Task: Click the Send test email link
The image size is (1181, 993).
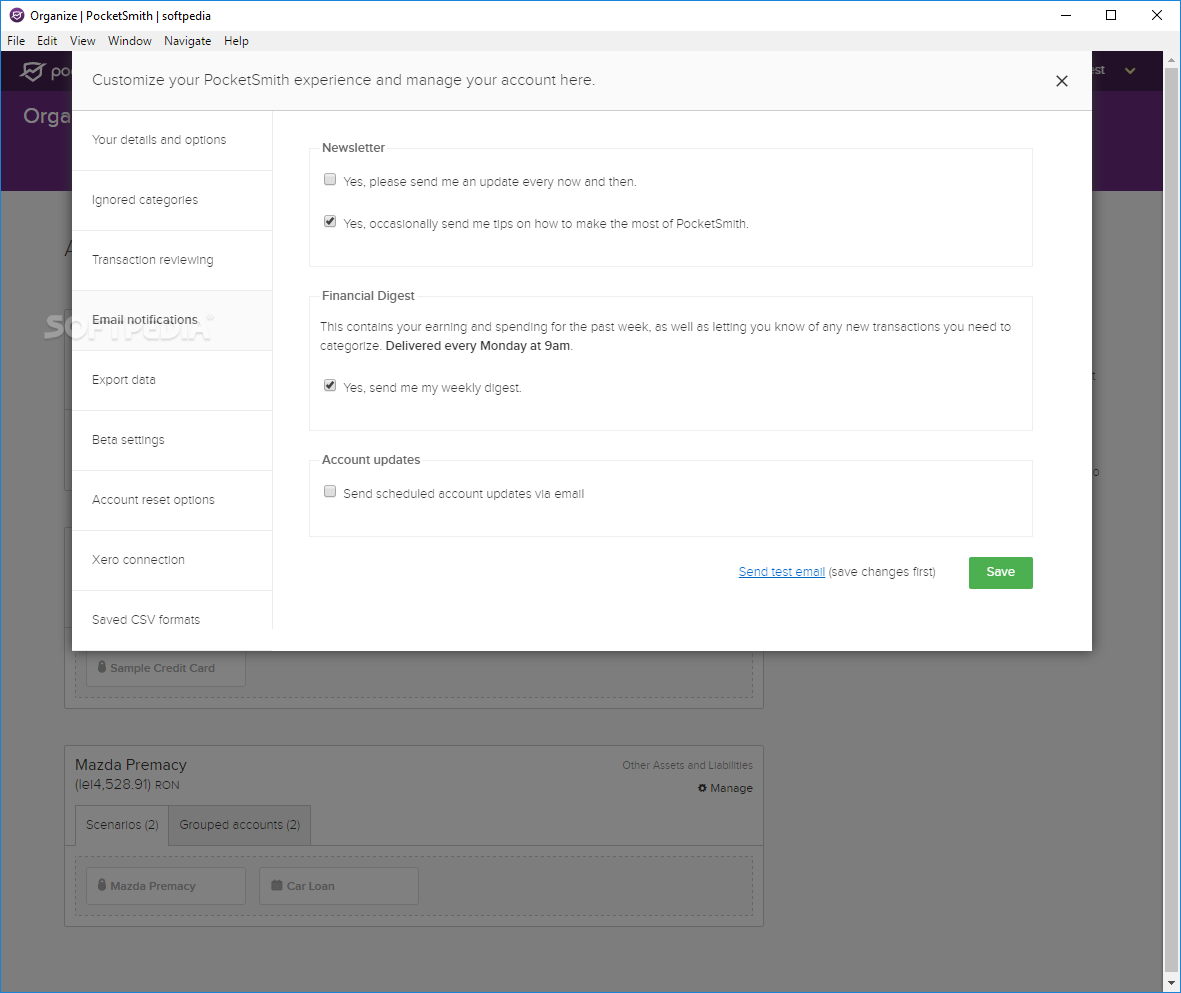Action: coord(782,572)
